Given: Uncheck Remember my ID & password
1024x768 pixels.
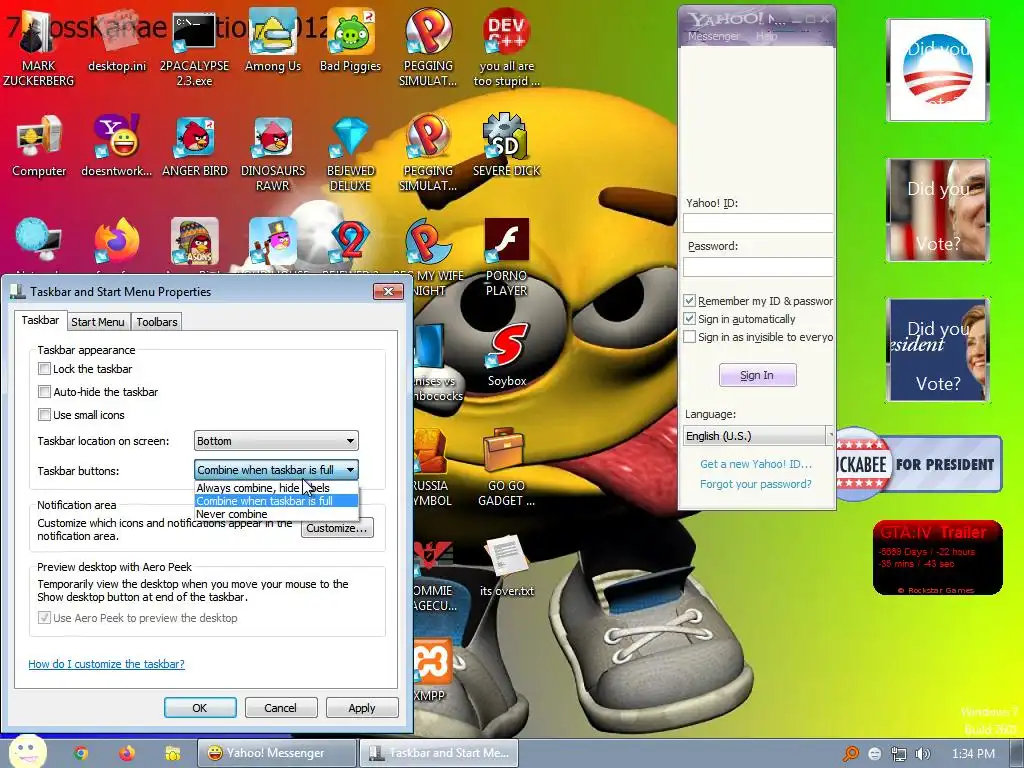Looking at the screenshot, I should click(x=689, y=301).
